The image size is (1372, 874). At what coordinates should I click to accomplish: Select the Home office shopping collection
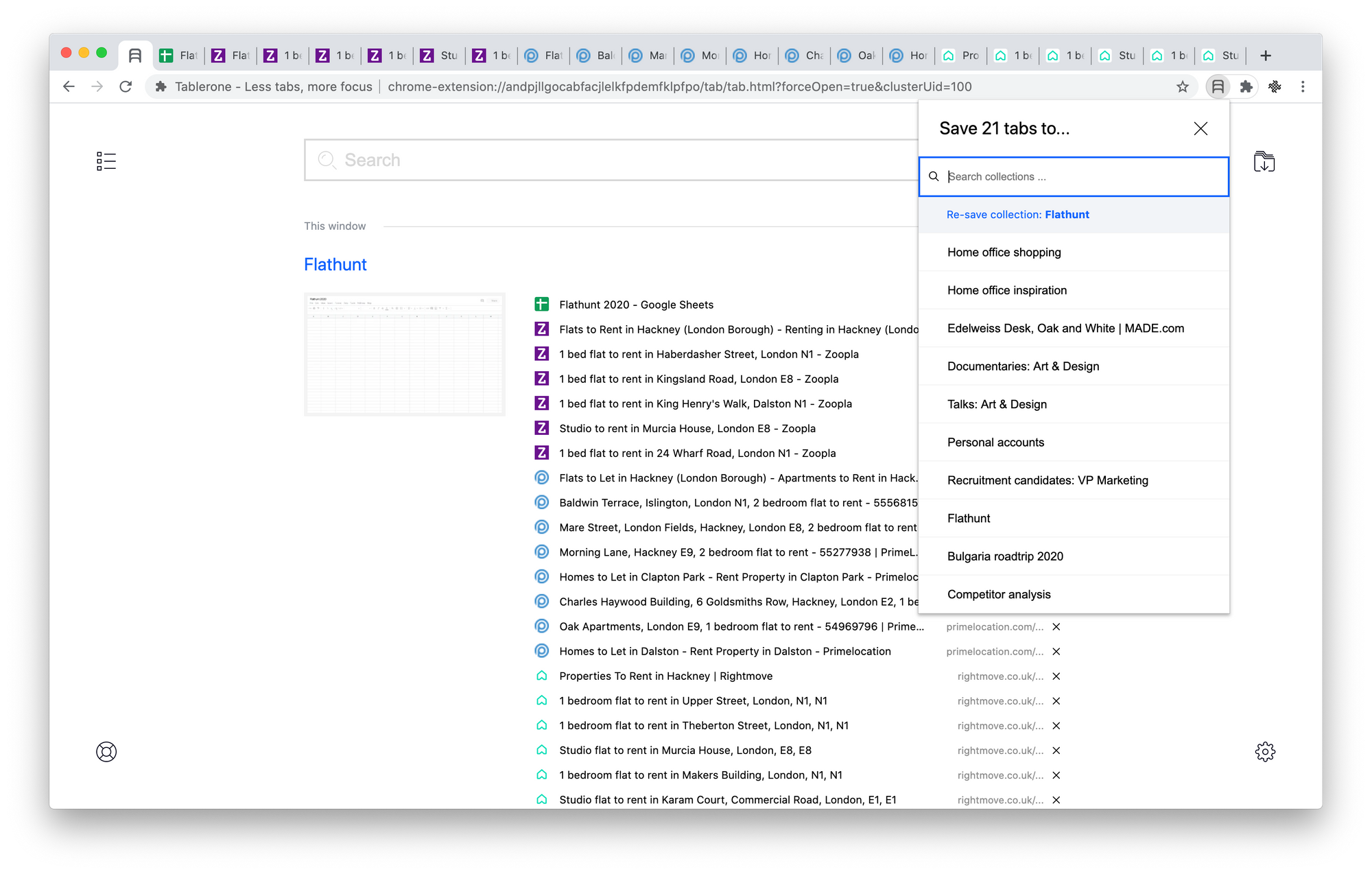tap(1074, 252)
